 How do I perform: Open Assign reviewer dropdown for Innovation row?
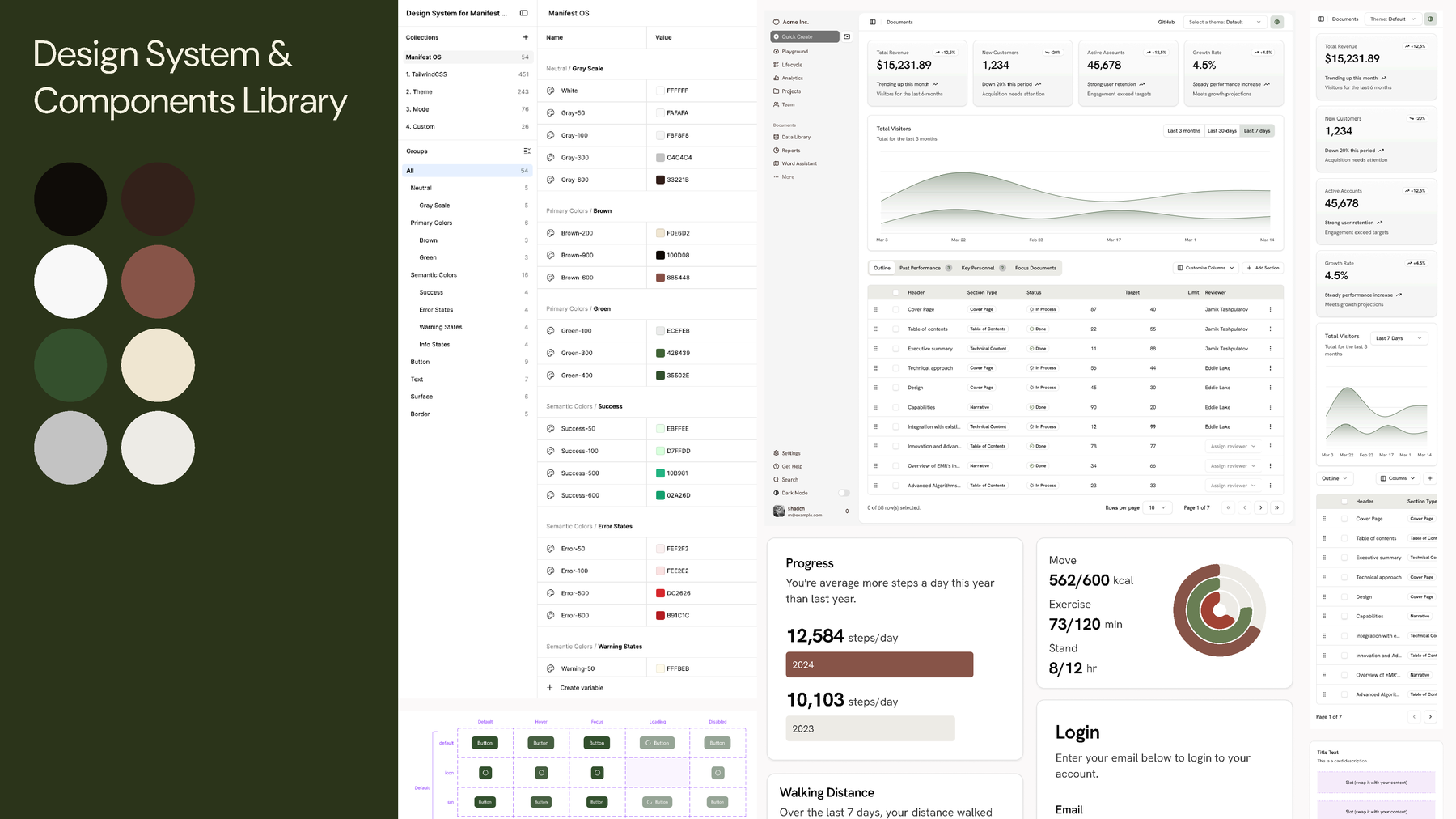tap(1233, 446)
